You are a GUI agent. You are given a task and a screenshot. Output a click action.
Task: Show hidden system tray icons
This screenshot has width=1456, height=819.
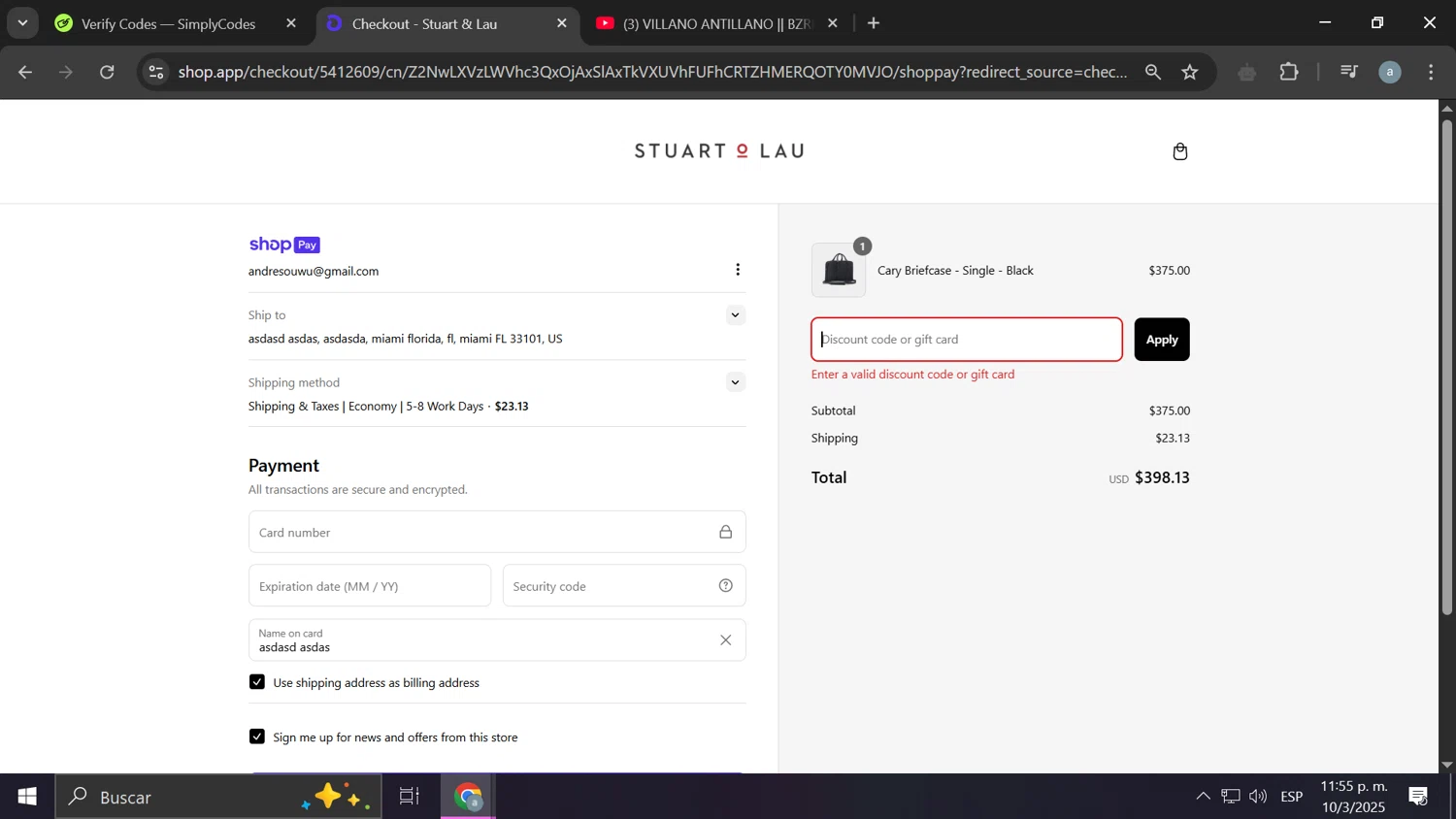pyautogui.click(x=1203, y=797)
